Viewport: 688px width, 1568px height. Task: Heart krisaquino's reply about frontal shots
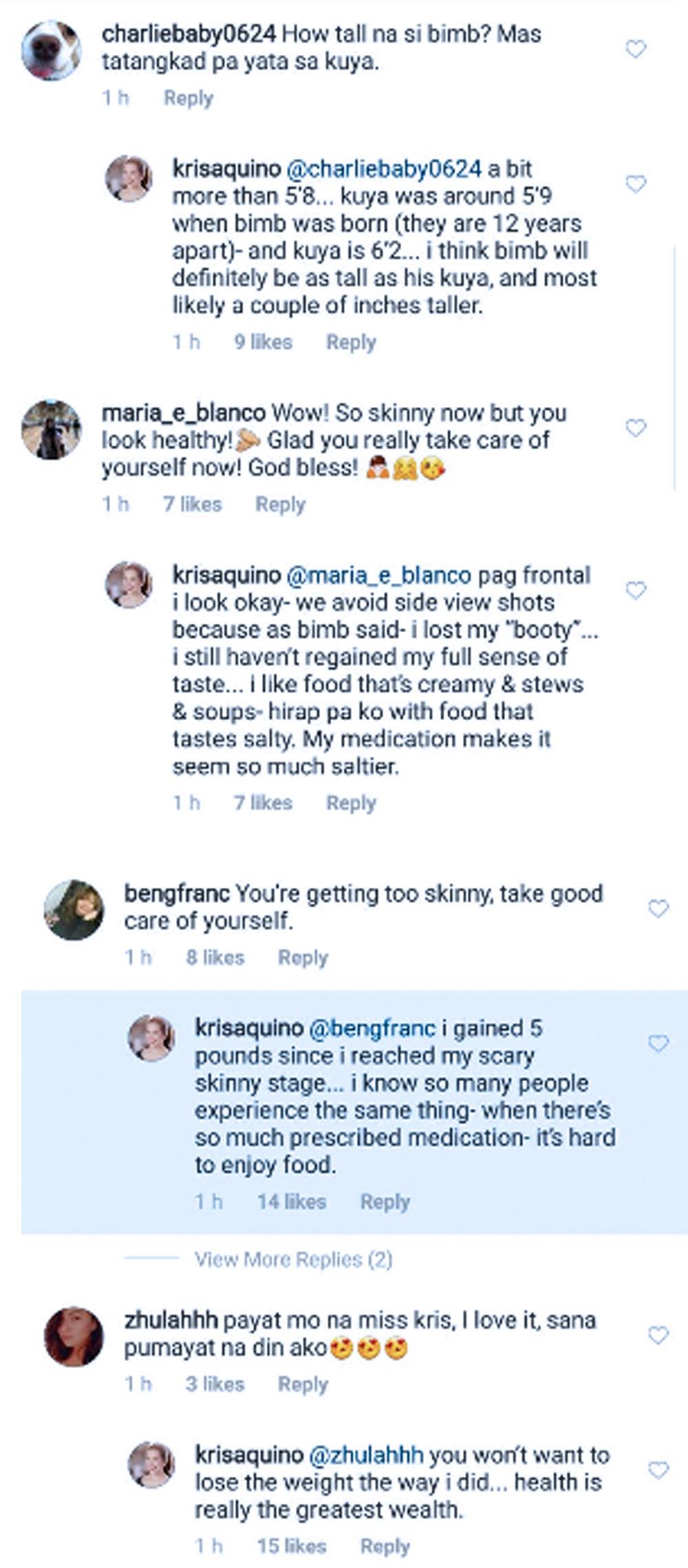636,590
